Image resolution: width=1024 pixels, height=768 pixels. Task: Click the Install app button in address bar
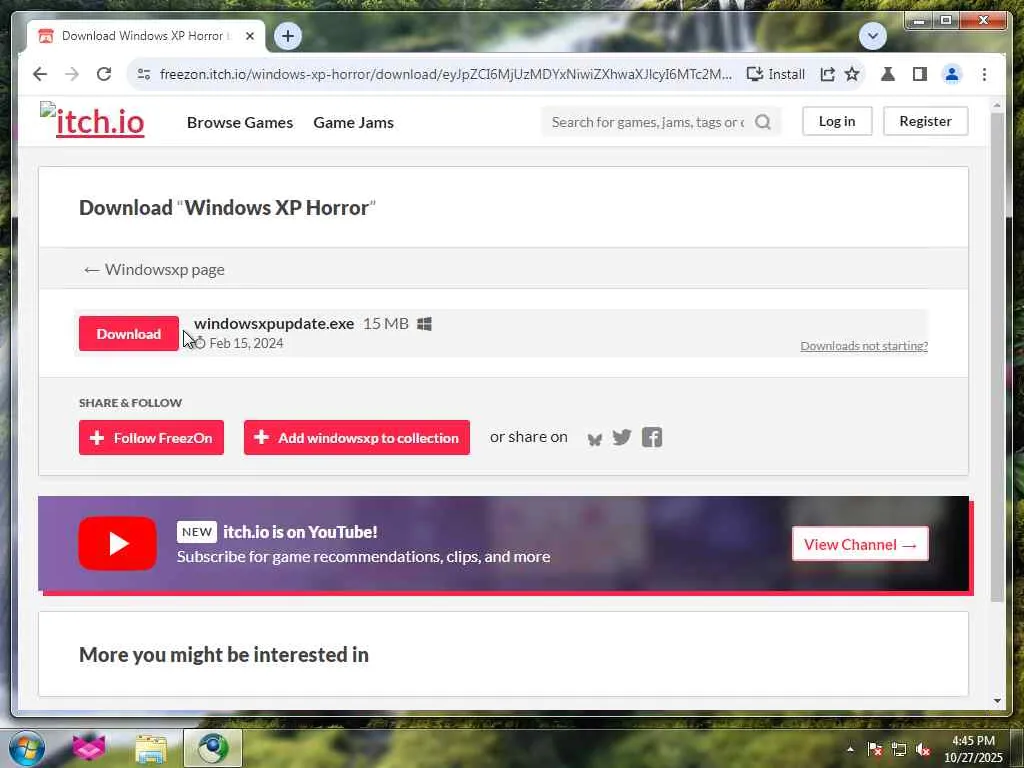point(776,74)
